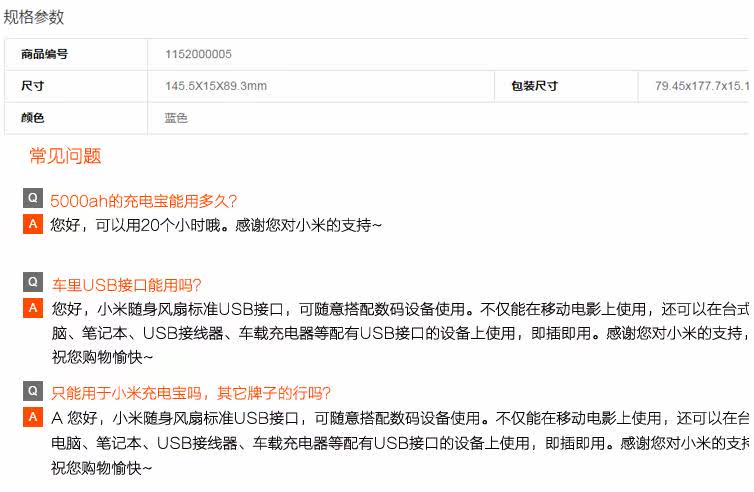The height and width of the screenshot is (492, 754).
Task: Click the answer 您好，可以用20个小时哦
Action: (x=216, y=225)
